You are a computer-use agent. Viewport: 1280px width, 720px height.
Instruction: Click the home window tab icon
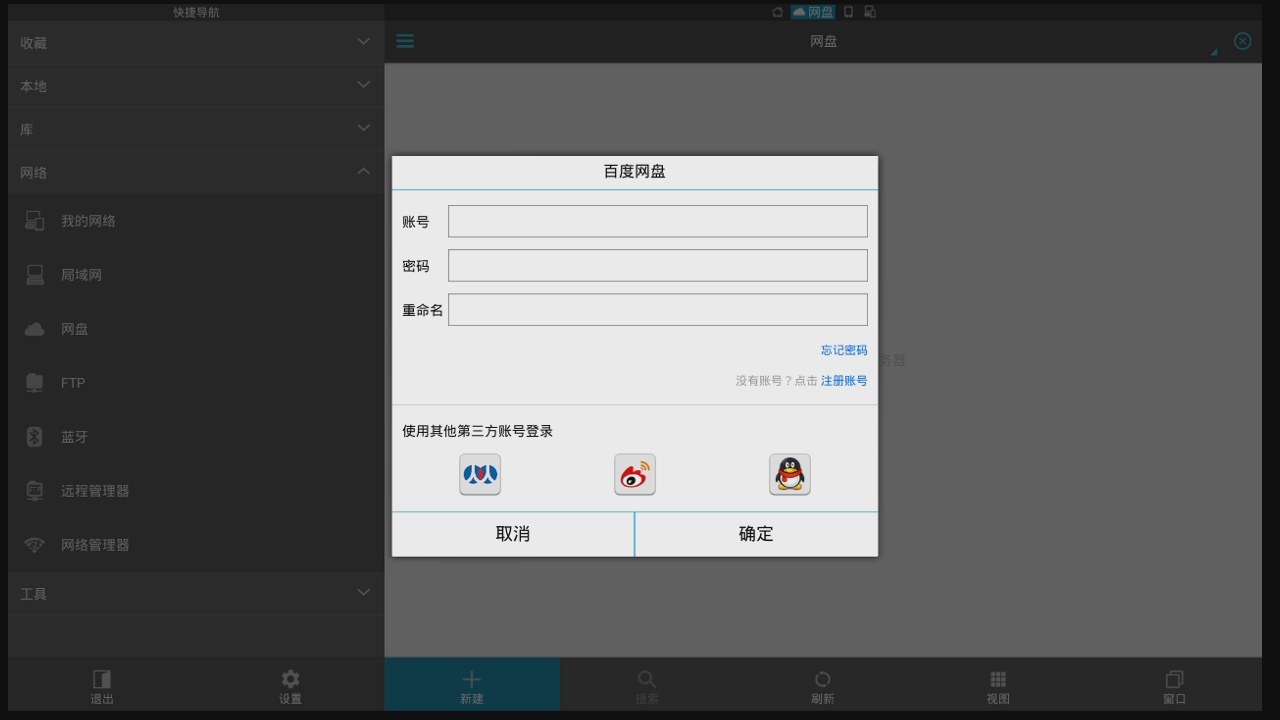coord(777,12)
